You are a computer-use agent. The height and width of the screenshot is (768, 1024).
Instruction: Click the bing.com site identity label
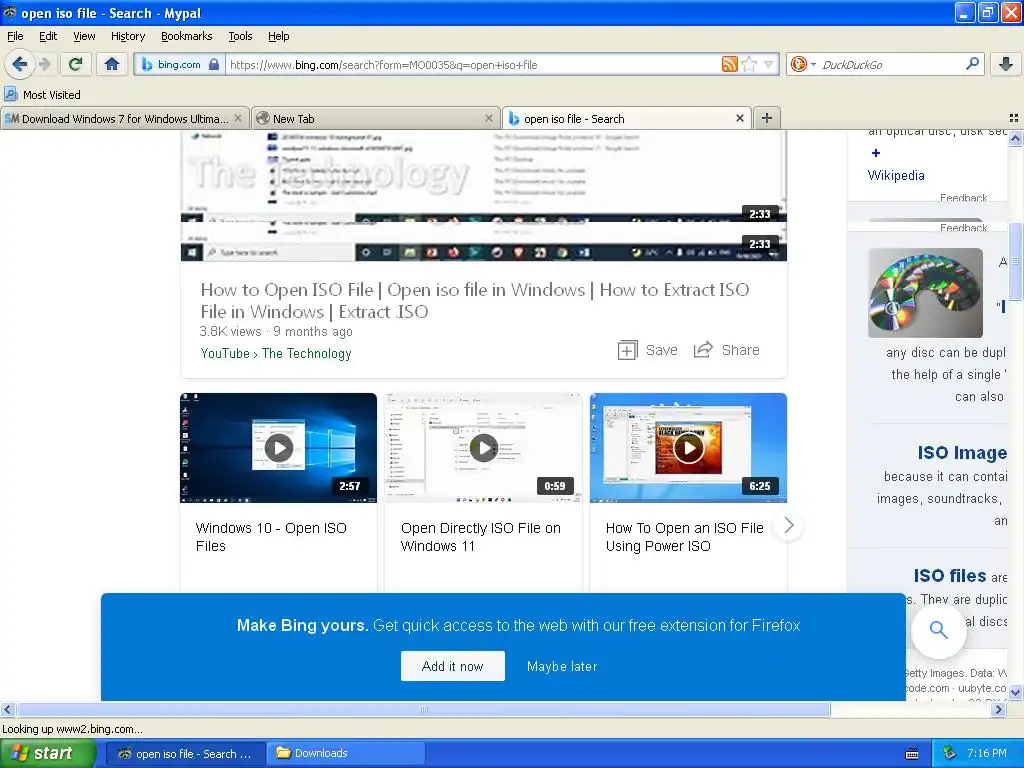tap(179, 64)
